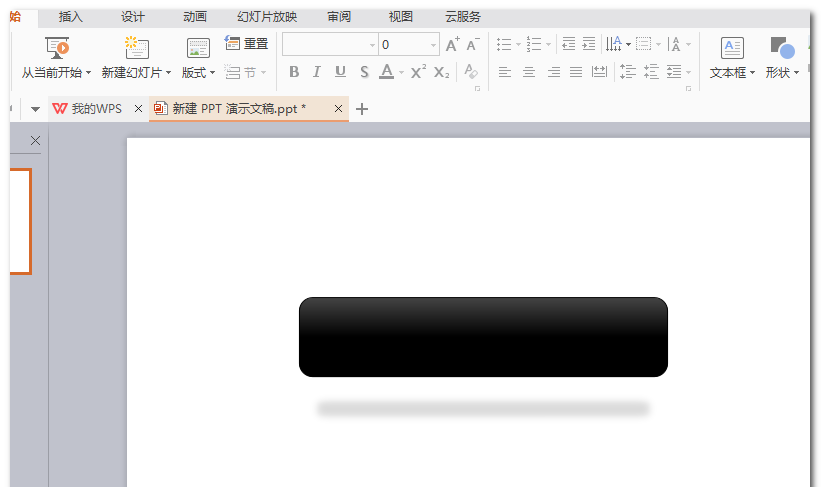Viewport: 821px width, 487px height.
Task: Open the Cloud Service (云服务) tab
Action: click(463, 17)
